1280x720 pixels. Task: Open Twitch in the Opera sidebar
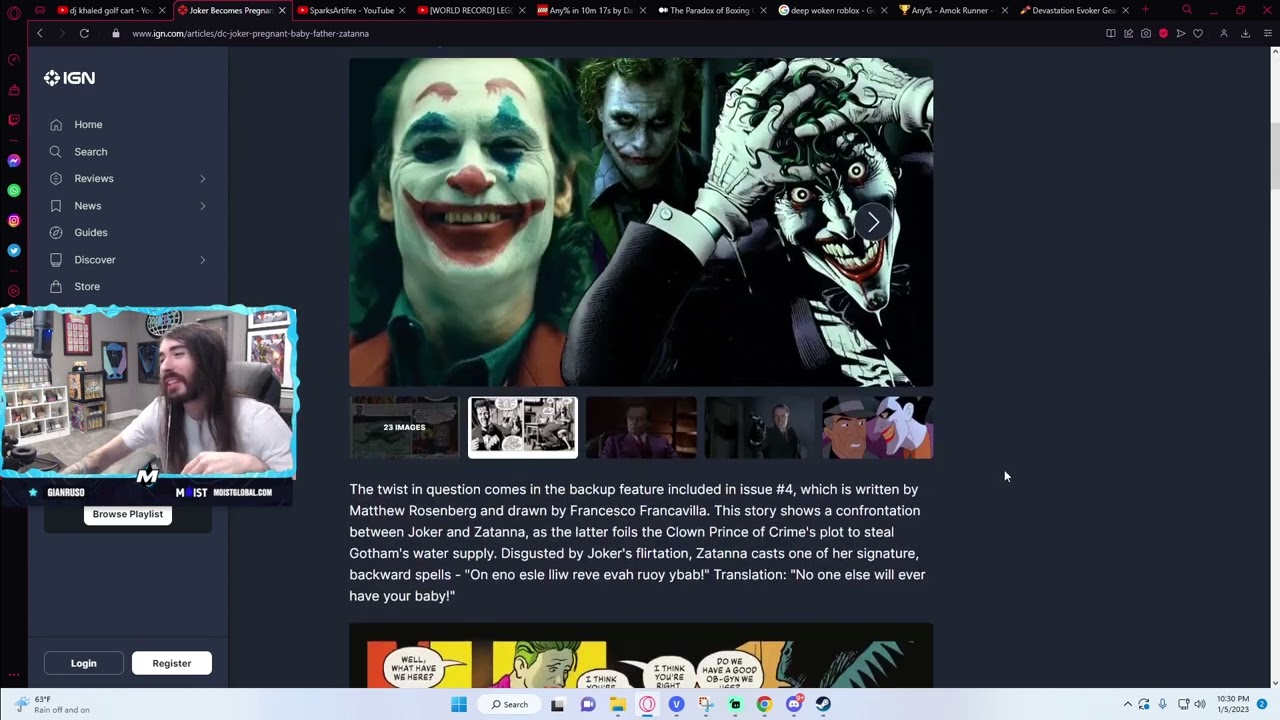[14, 120]
